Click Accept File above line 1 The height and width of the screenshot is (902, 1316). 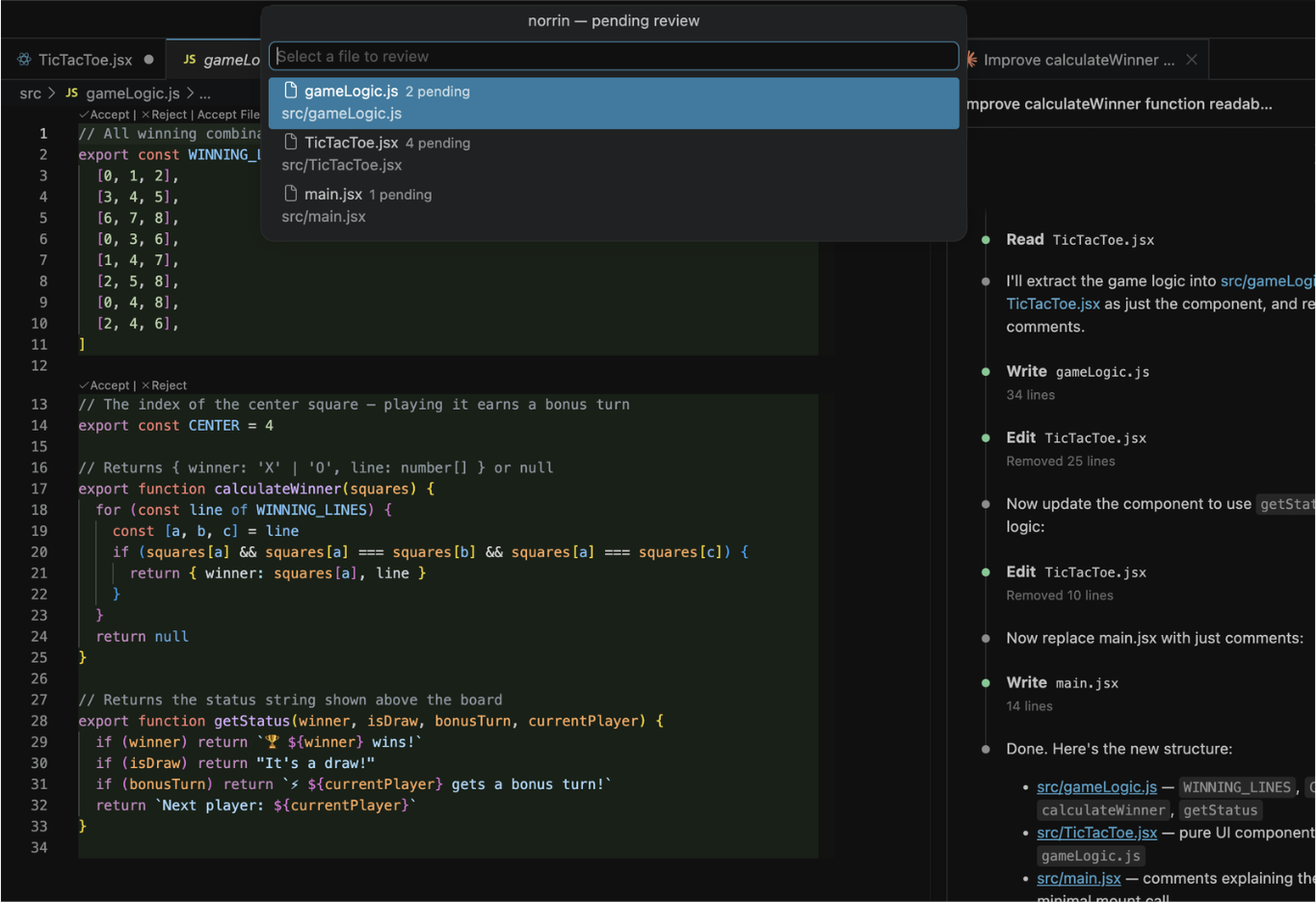[x=228, y=115]
